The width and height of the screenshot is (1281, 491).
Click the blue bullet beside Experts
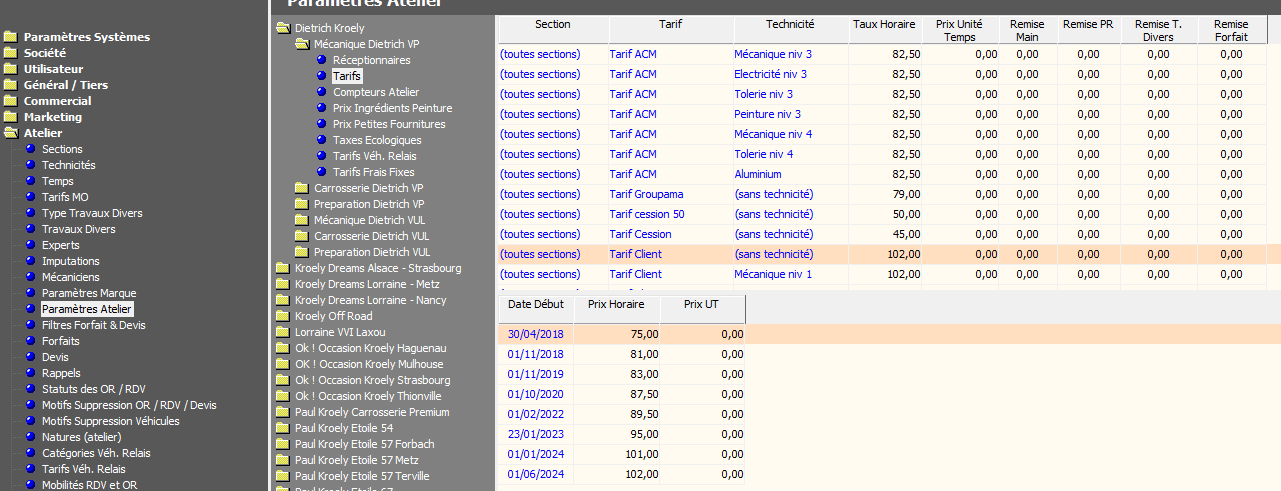tap(30, 245)
